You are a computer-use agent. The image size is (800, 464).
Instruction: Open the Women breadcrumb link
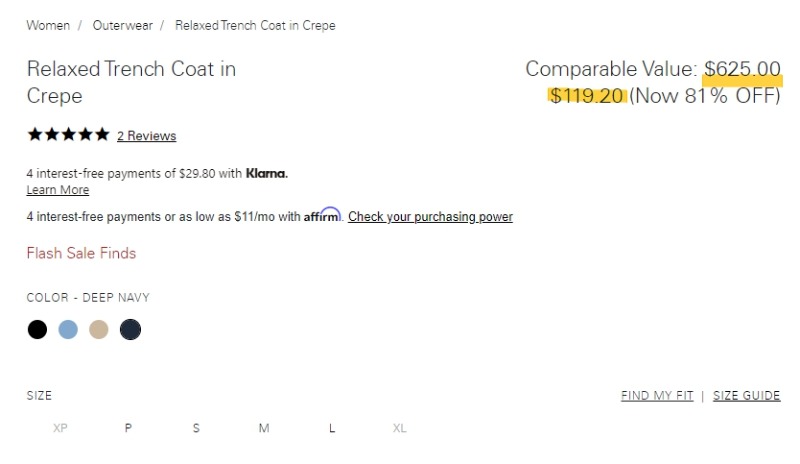tap(48, 26)
